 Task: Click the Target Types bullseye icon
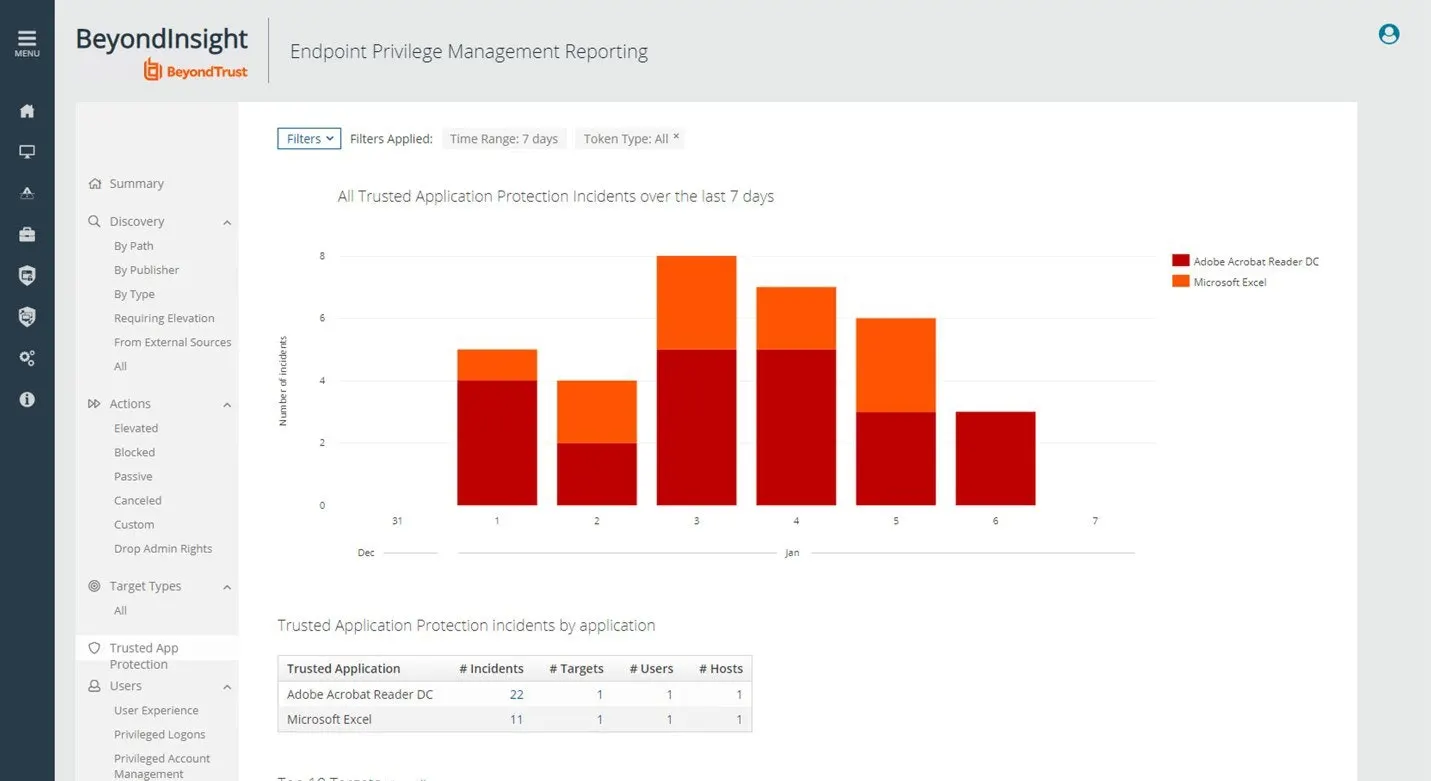pyautogui.click(x=95, y=586)
